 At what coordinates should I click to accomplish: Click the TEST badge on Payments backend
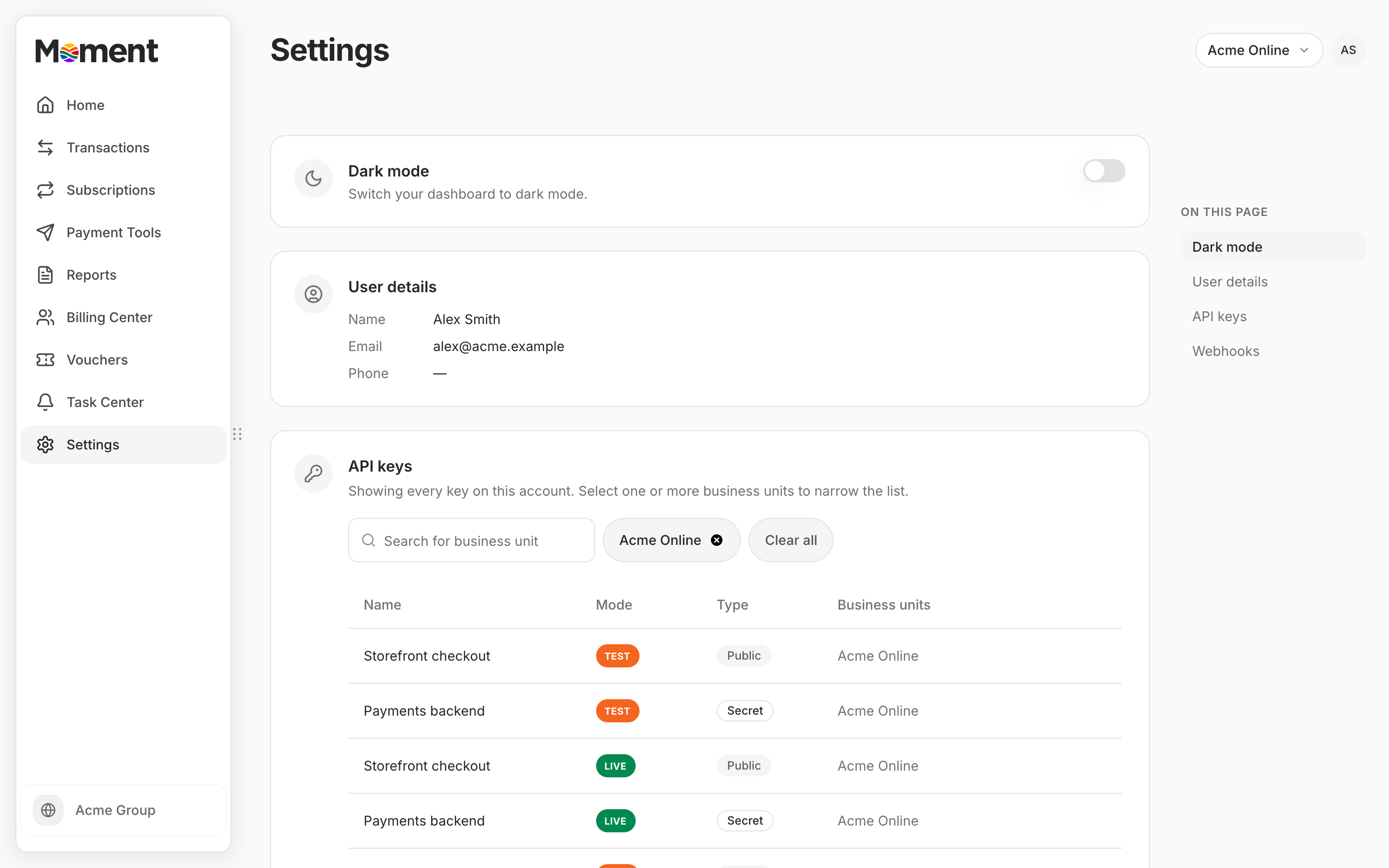[x=617, y=711]
